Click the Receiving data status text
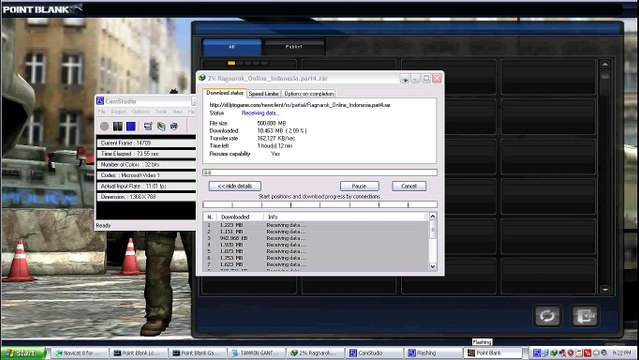 click(x=260, y=113)
